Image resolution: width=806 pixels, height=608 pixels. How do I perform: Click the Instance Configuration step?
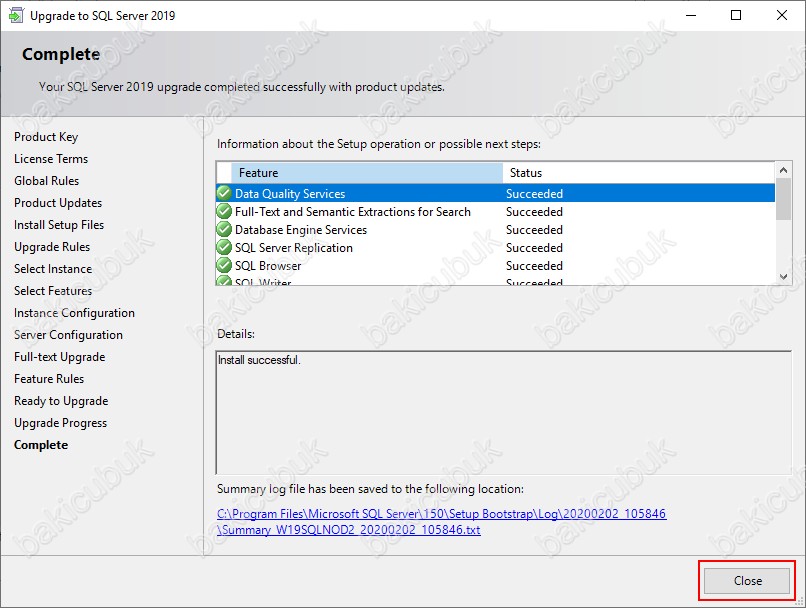coord(74,313)
